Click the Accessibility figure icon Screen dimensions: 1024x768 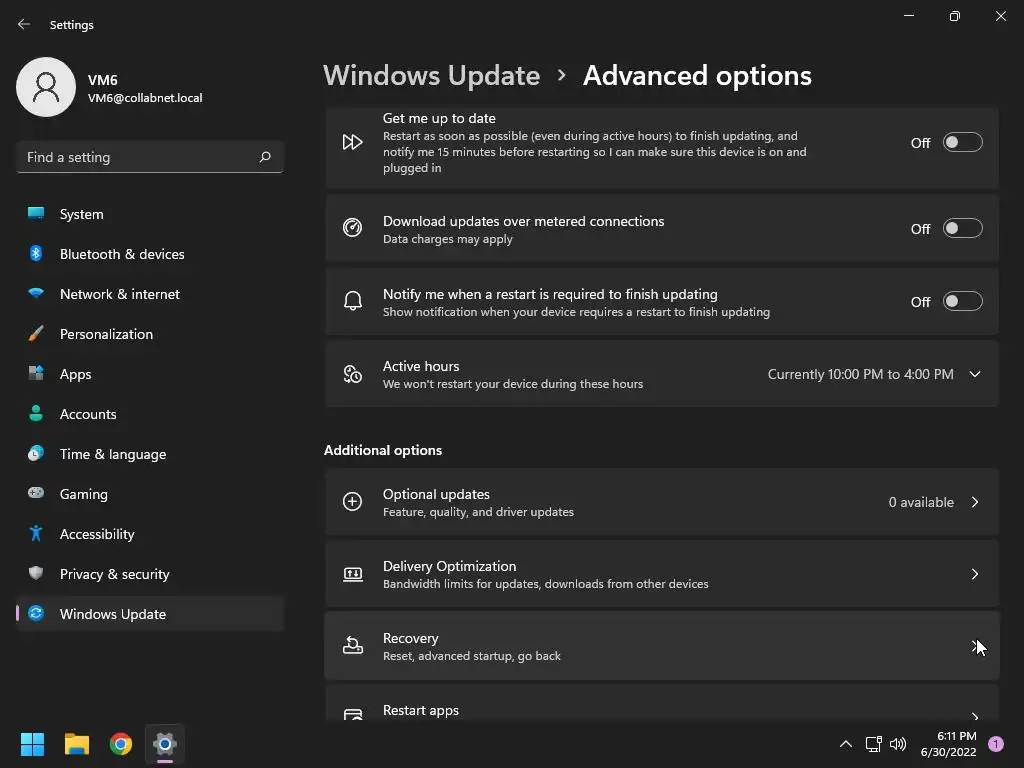pos(36,534)
